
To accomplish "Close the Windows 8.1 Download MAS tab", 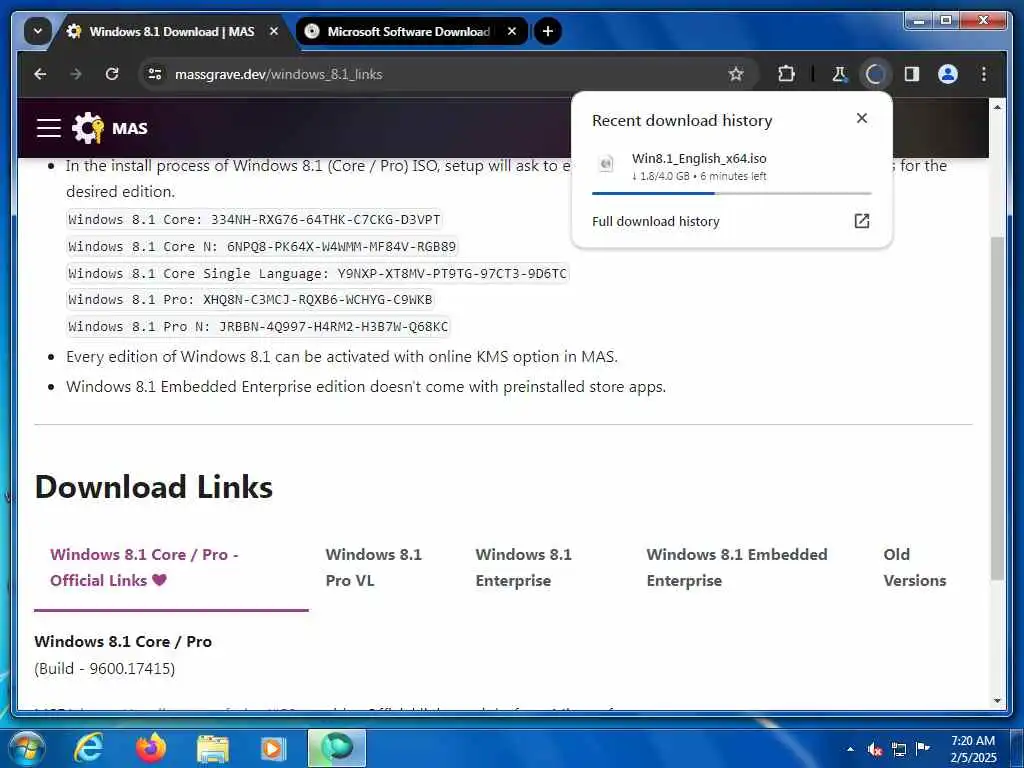I will 274,31.
